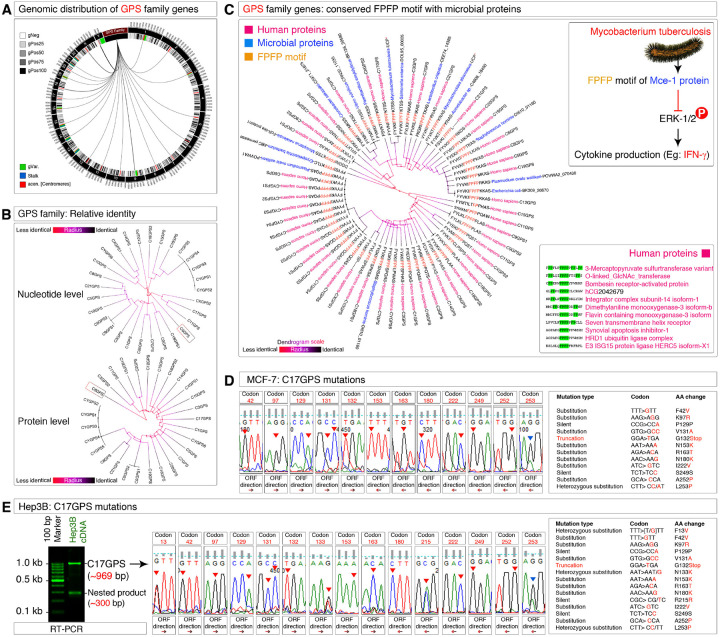
Task: Click the orange FPFP motif legend square
Action: [x=248, y=57]
